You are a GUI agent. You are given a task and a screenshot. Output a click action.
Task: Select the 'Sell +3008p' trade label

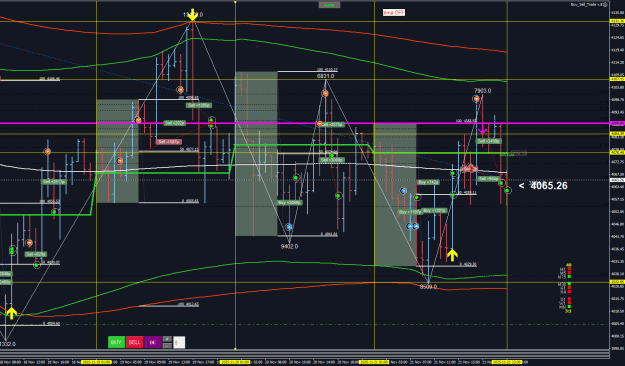(332, 160)
